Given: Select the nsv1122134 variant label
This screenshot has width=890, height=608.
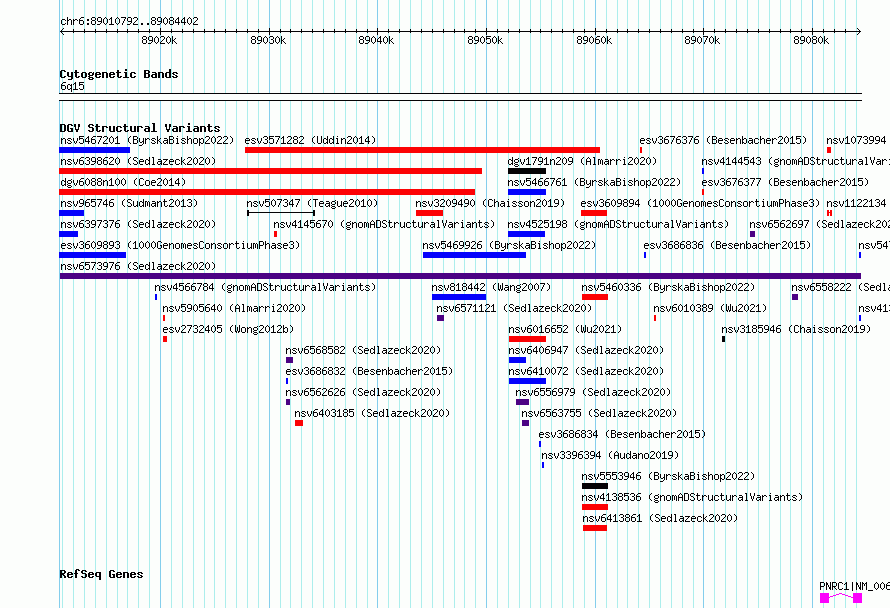Looking at the screenshot, I should (856, 203).
